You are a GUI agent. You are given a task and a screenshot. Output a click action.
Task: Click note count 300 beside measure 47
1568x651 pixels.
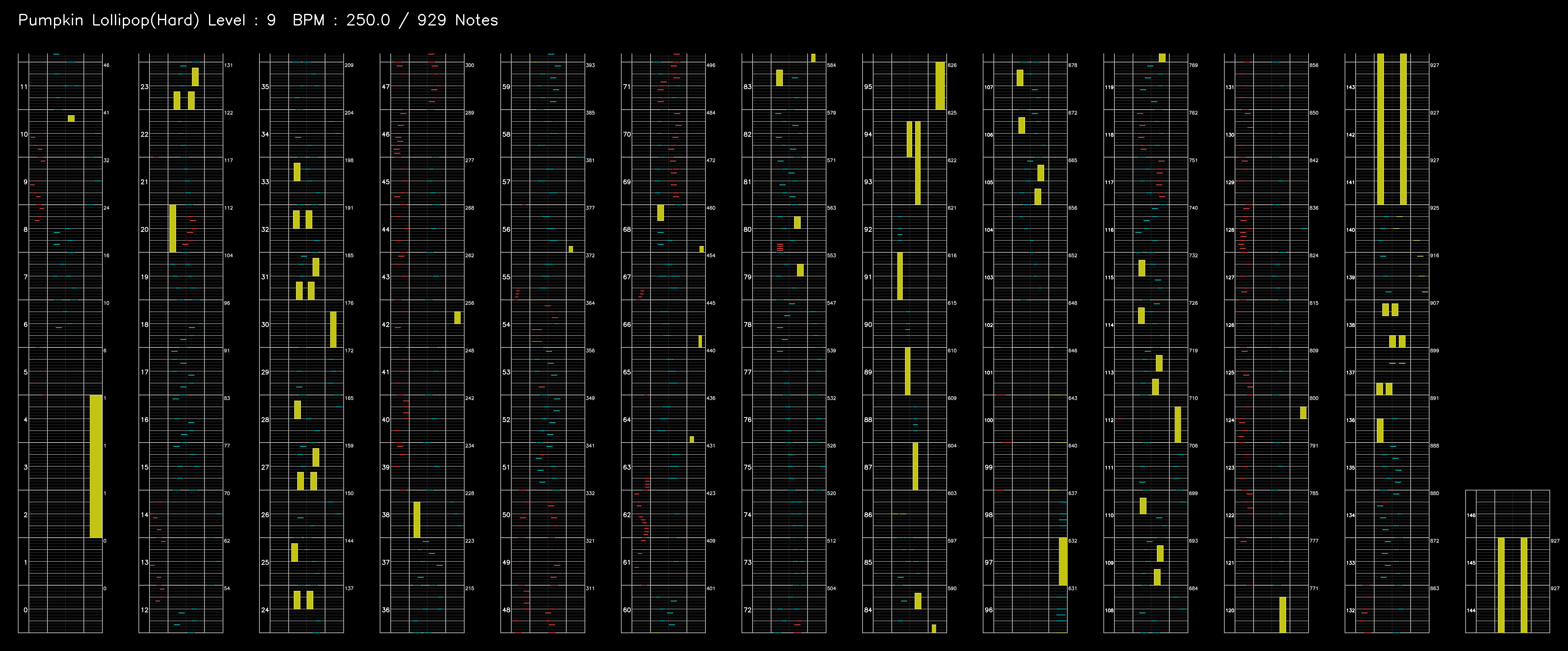click(x=469, y=65)
